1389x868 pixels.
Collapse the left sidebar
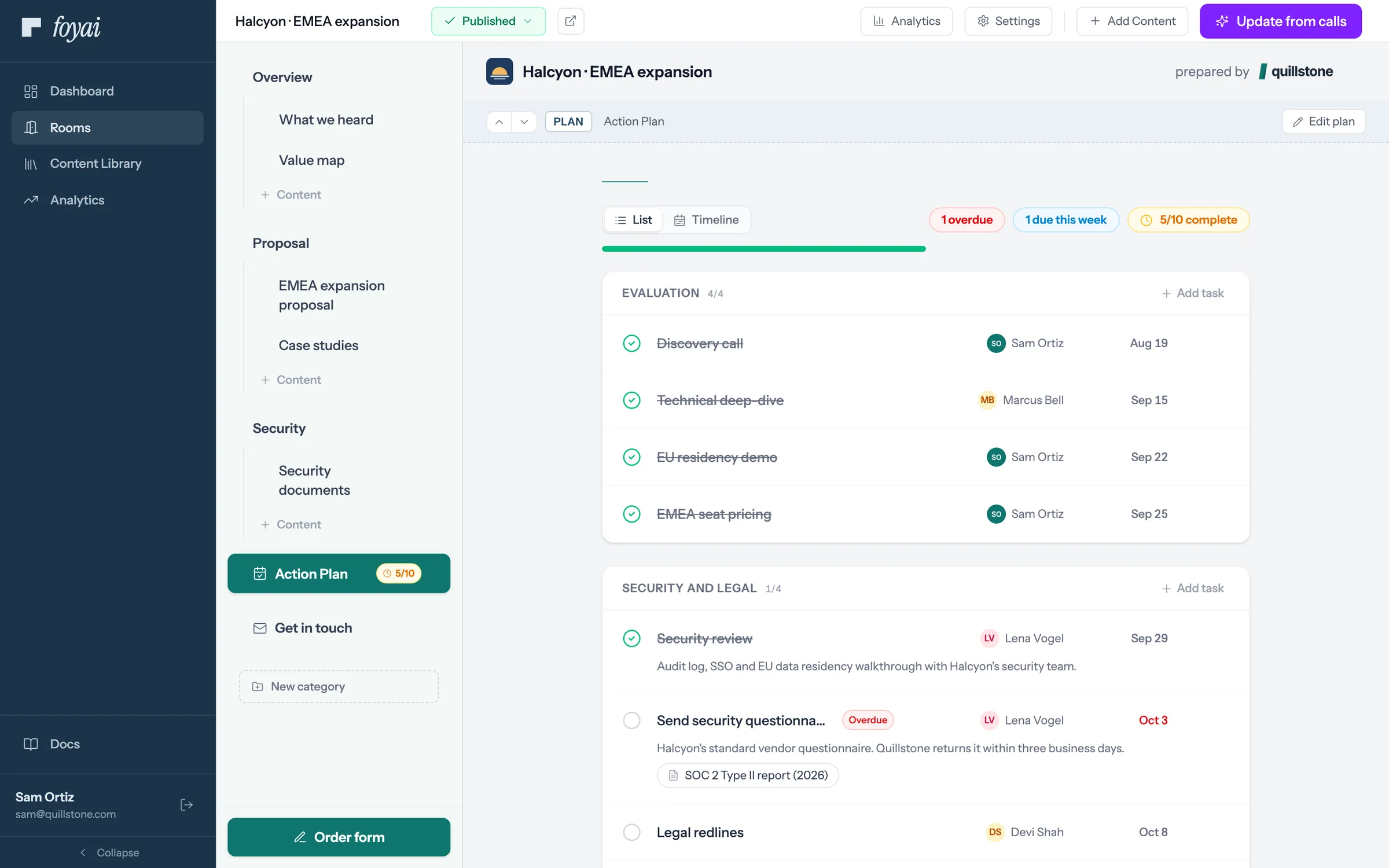(108, 852)
